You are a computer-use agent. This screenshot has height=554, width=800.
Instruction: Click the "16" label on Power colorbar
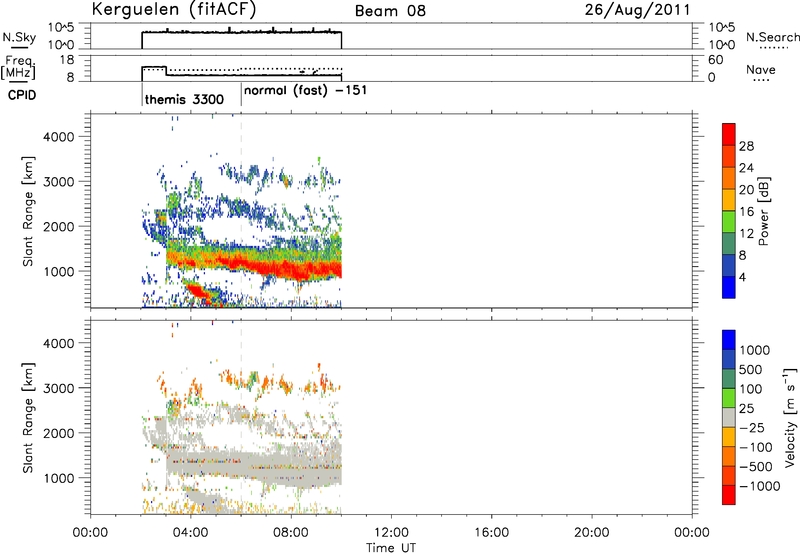click(746, 211)
